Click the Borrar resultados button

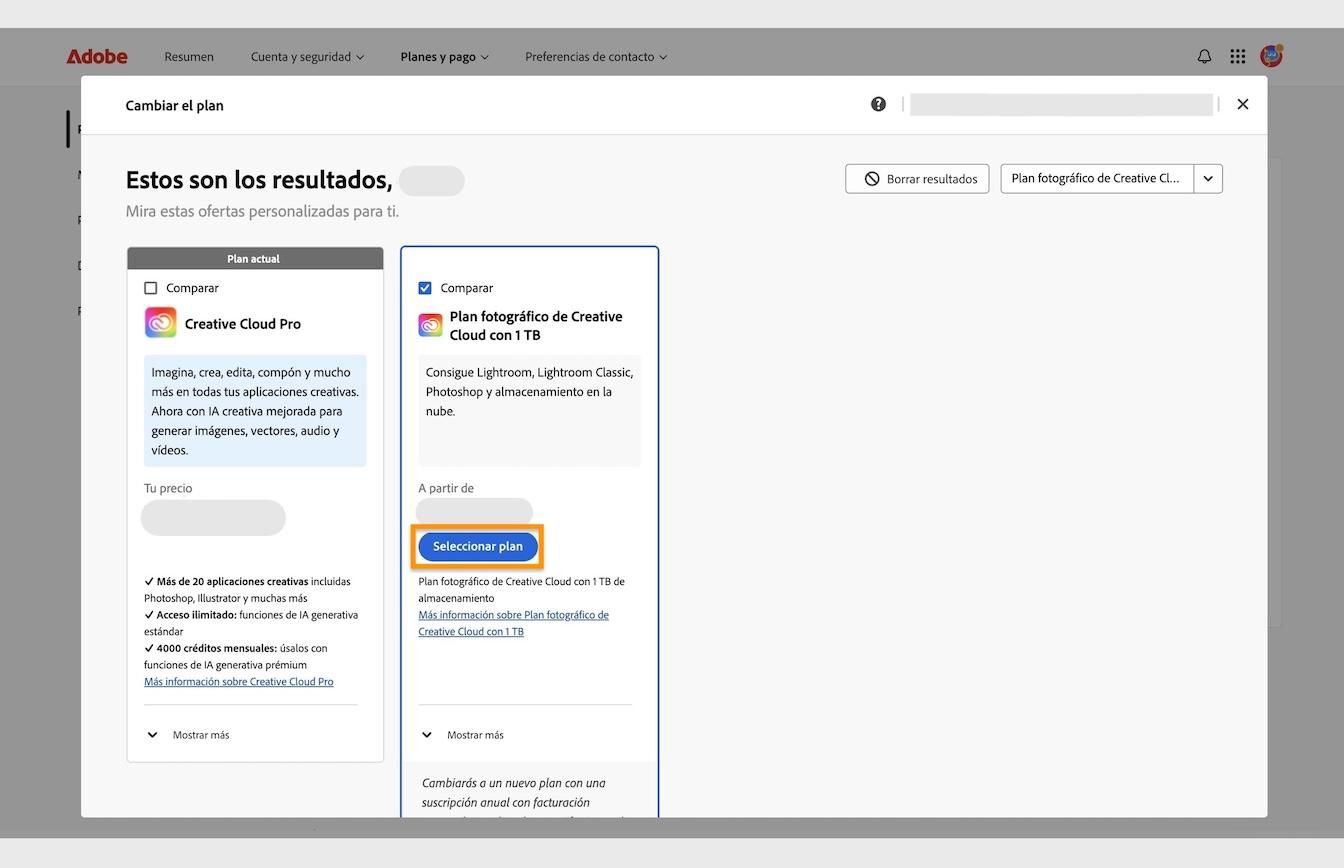(917, 179)
